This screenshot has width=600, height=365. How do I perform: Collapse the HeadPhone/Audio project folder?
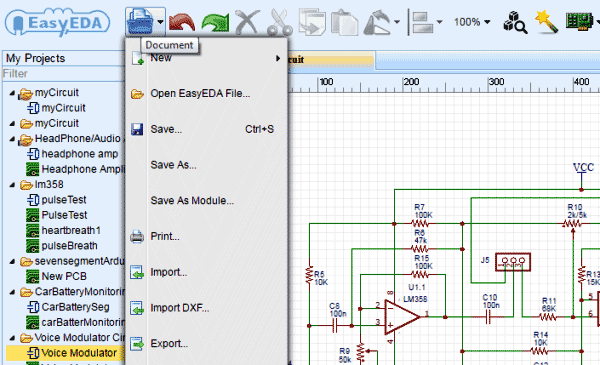(x=12, y=139)
